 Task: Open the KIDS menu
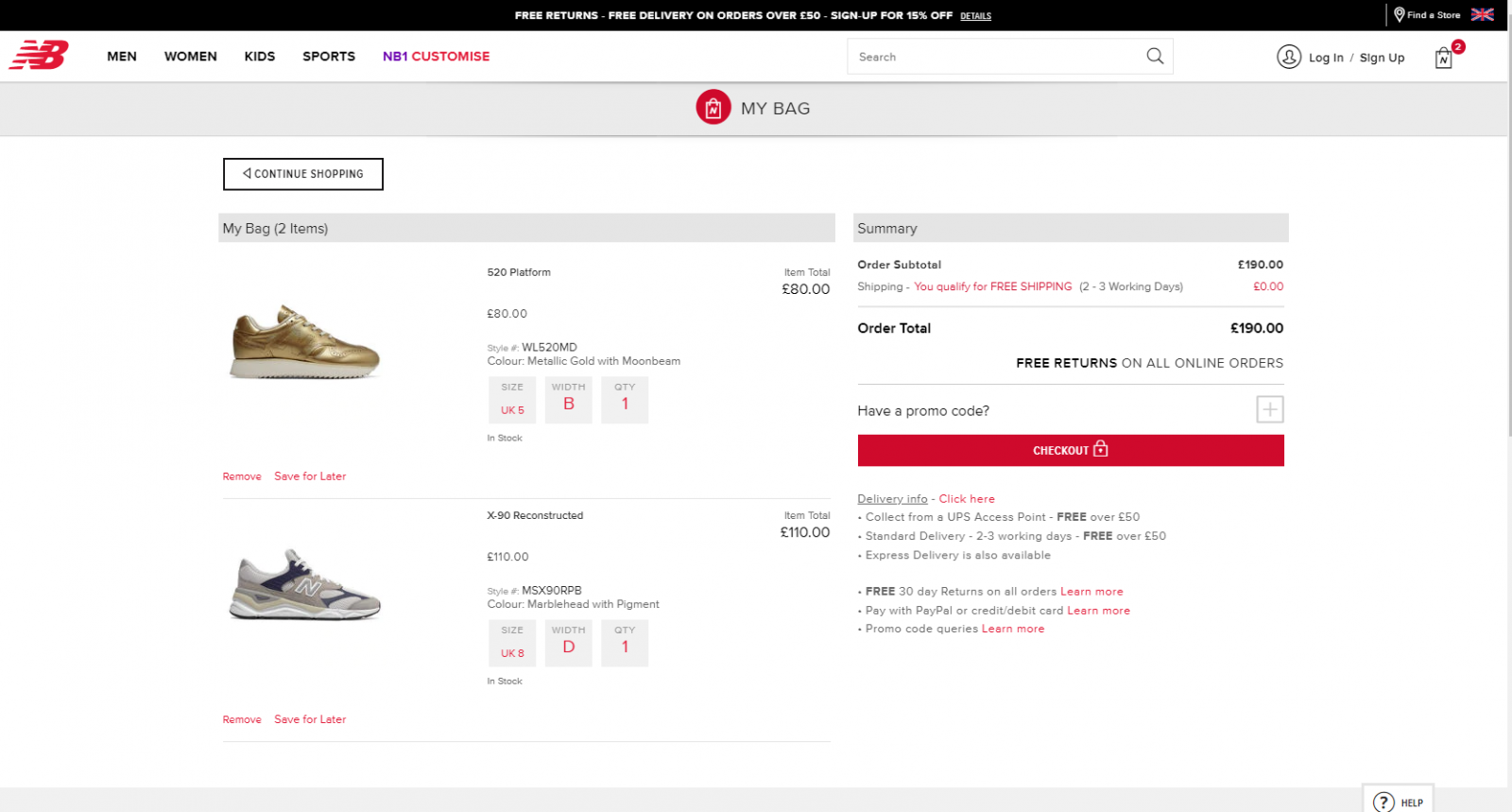coord(260,56)
